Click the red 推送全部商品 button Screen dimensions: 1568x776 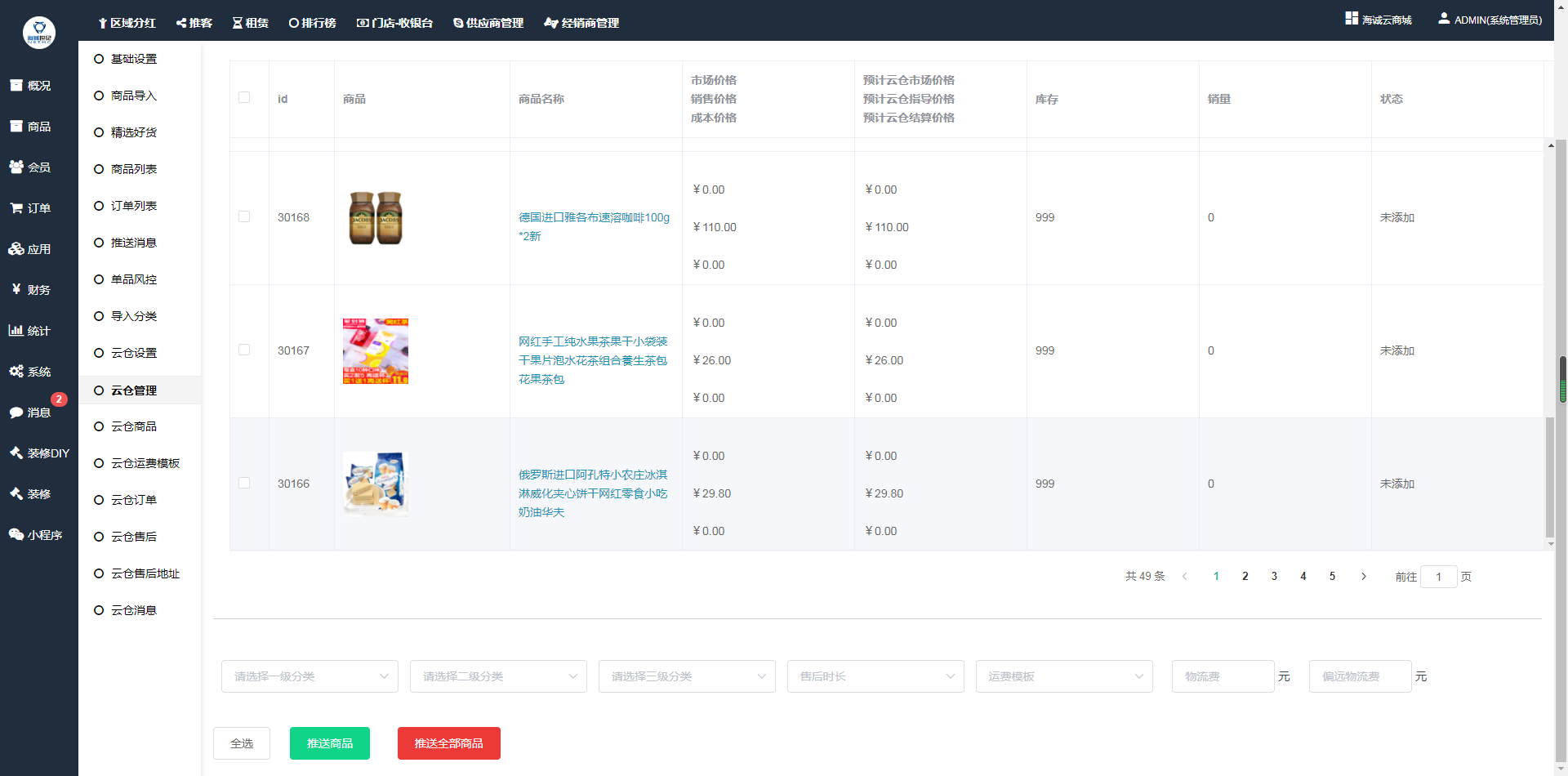coord(449,743)
